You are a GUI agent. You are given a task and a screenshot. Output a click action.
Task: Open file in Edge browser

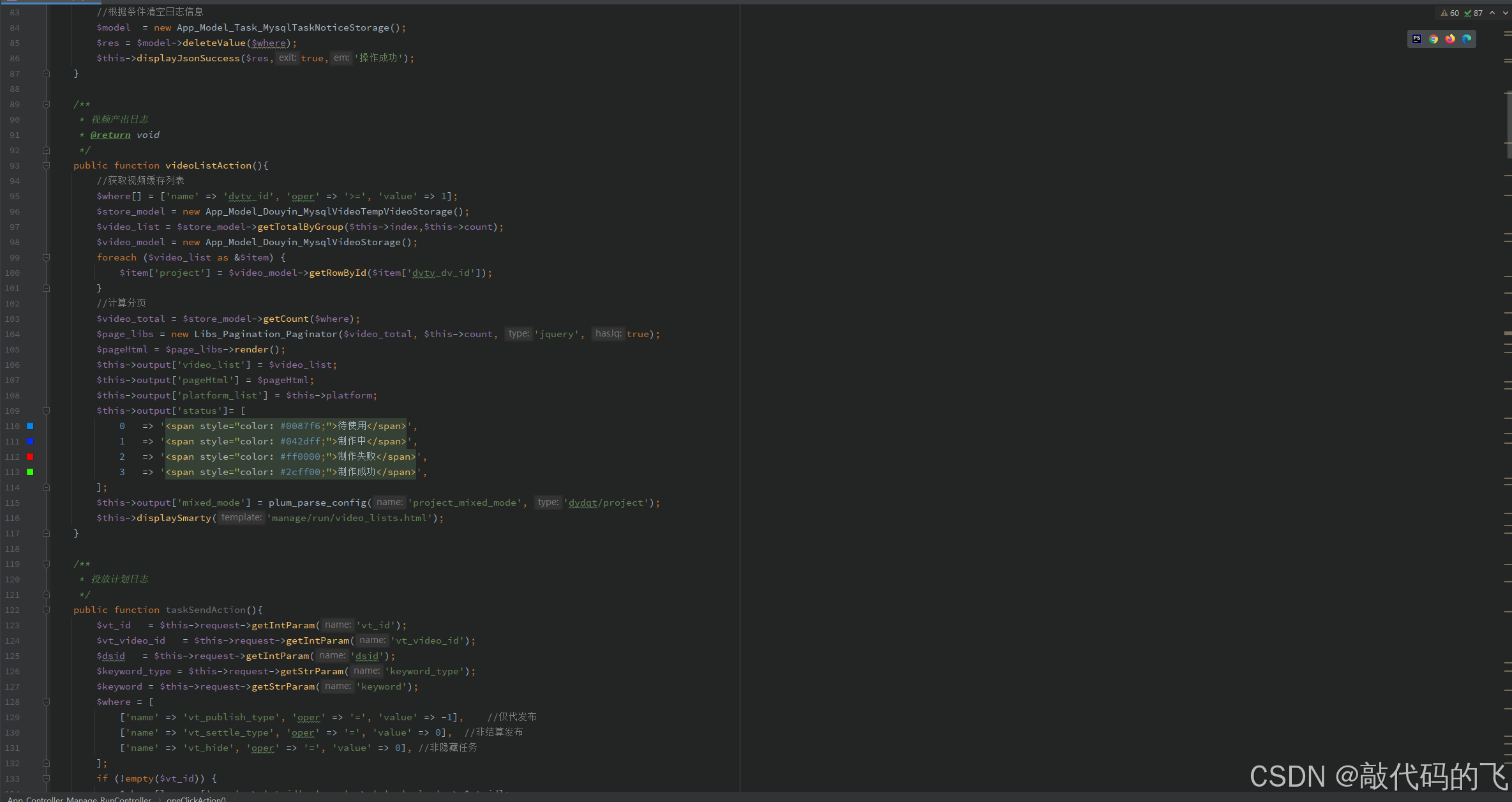click(x=1467, y=39)
